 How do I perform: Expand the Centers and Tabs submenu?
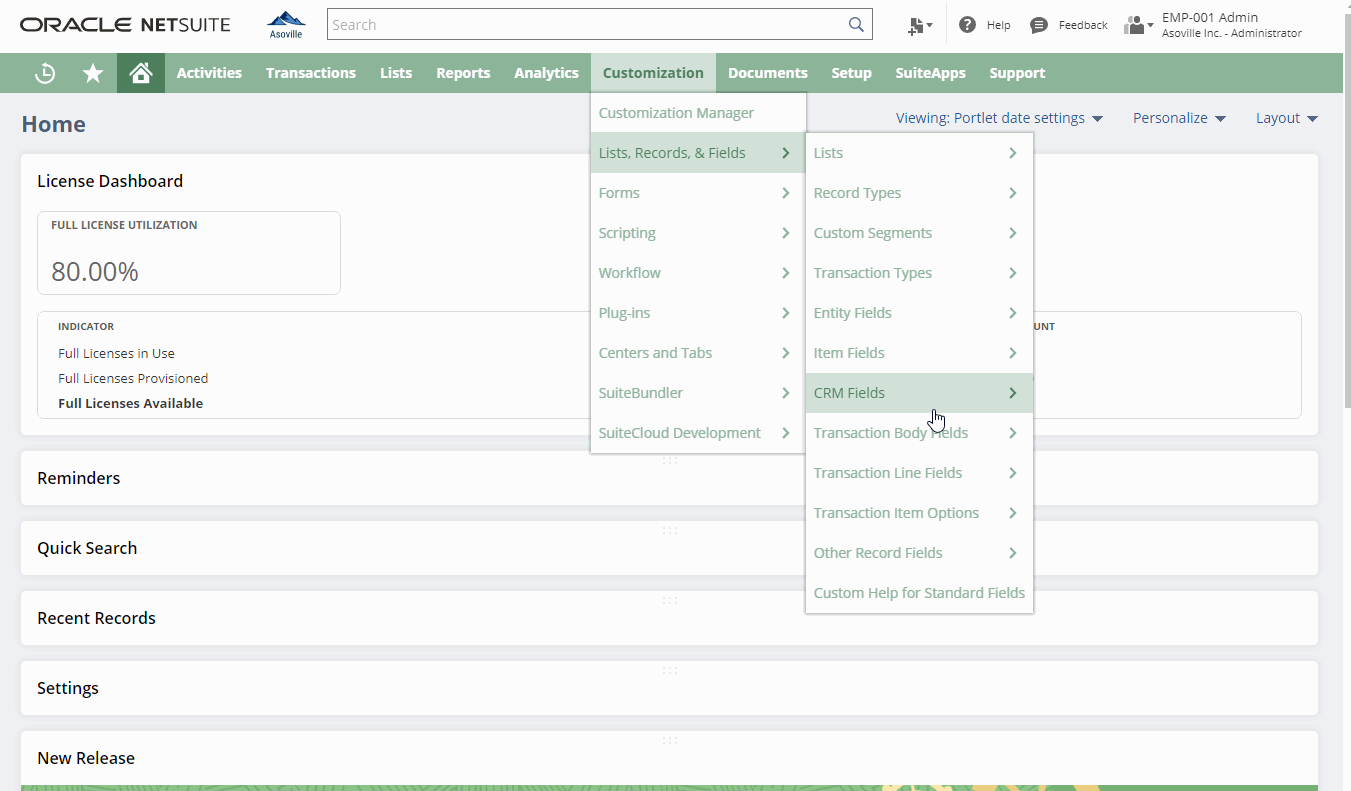[698, 353]
